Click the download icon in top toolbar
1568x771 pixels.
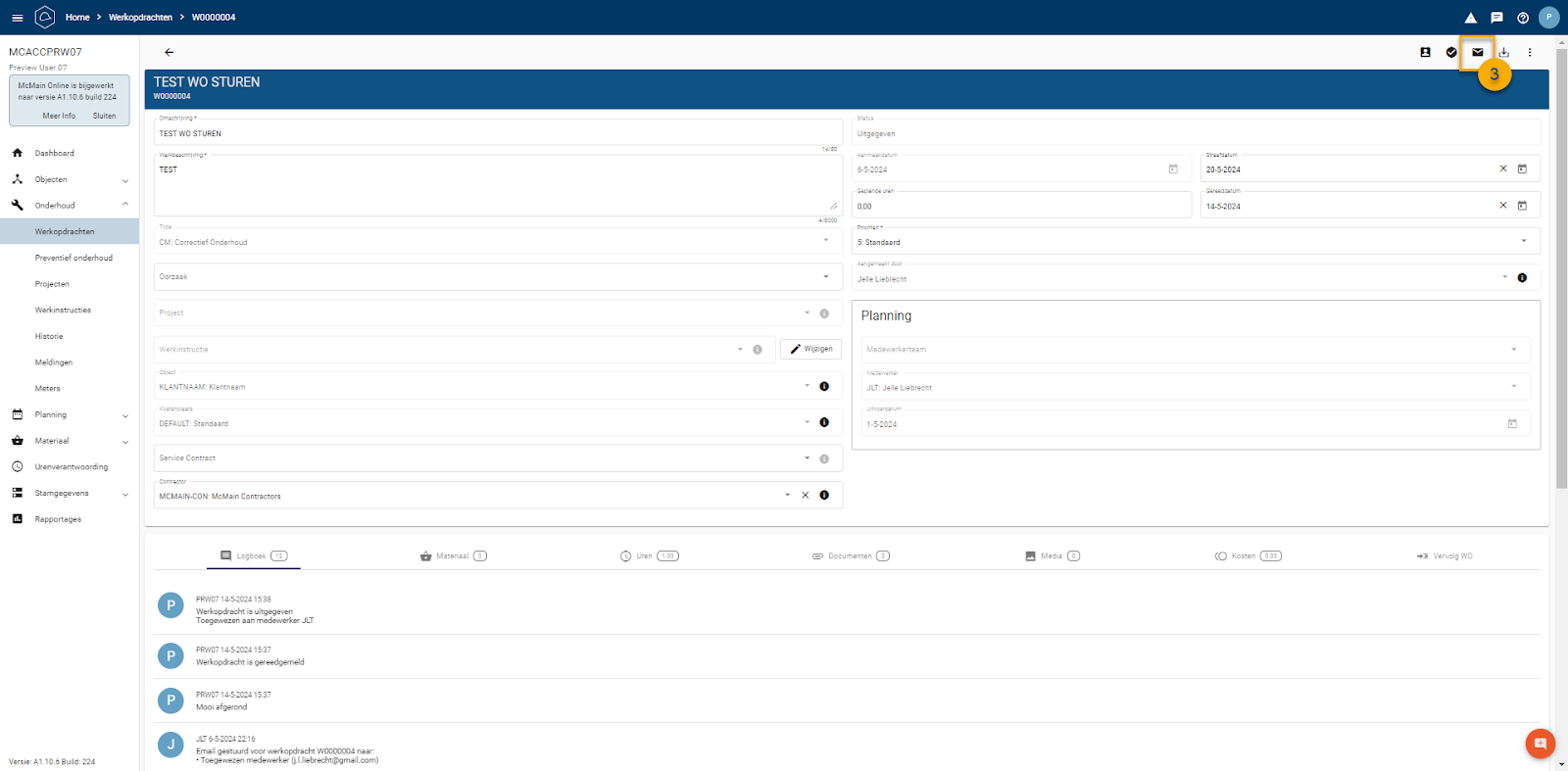pos(1503,53)
